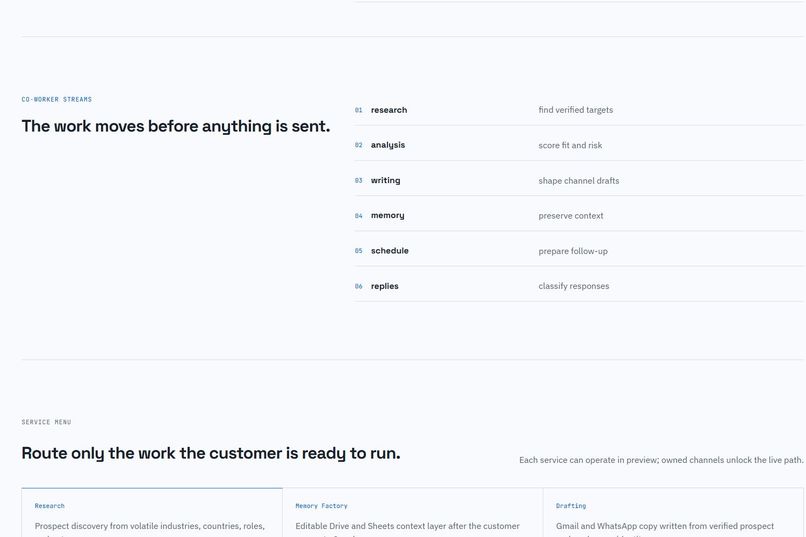This screenshot has height=537, width=806.
Task: Click the 'Gmail and WhatsApp copy' text
Action: 665,526
